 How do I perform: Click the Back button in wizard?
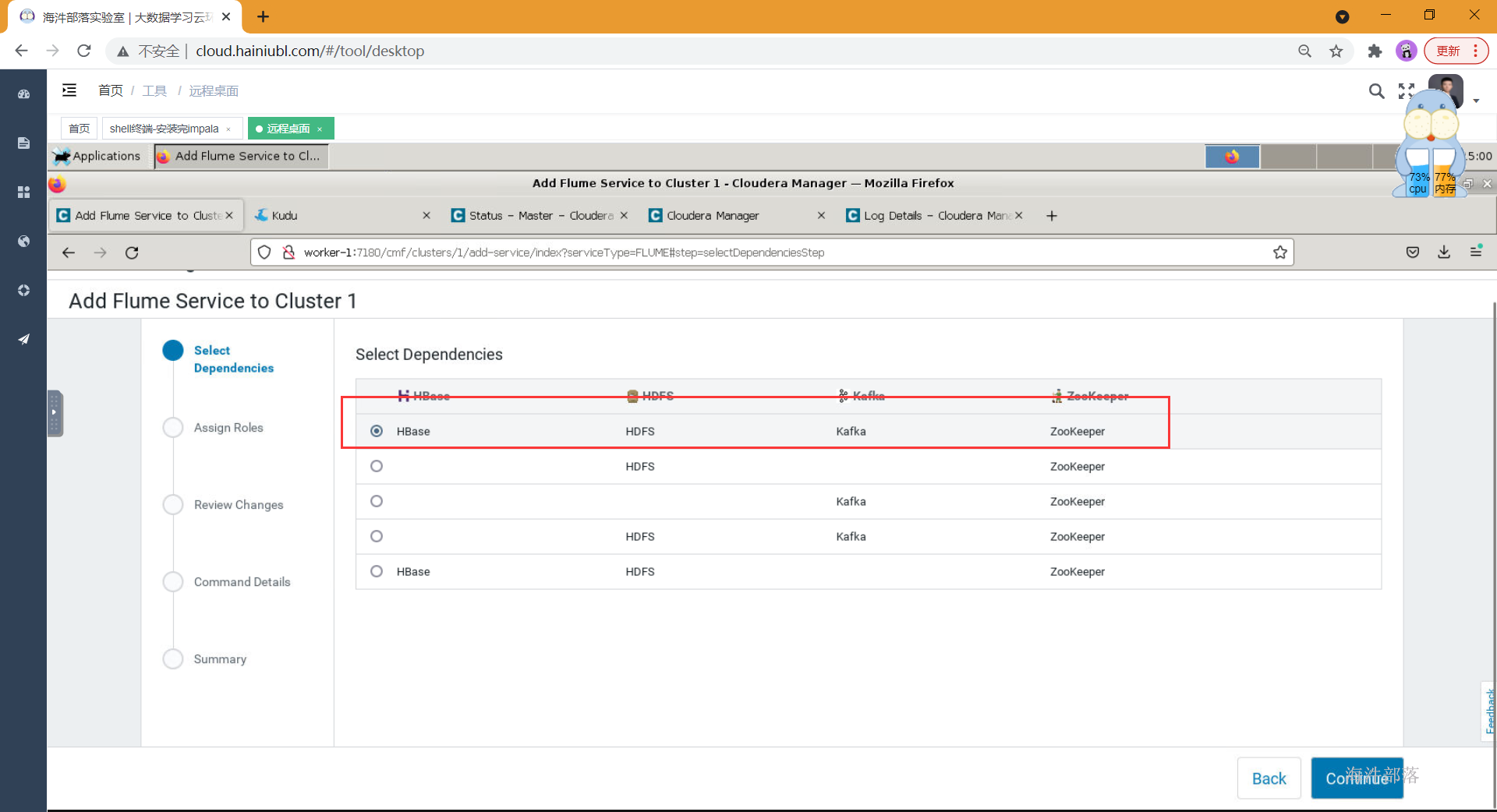[x=1269, y=778]
